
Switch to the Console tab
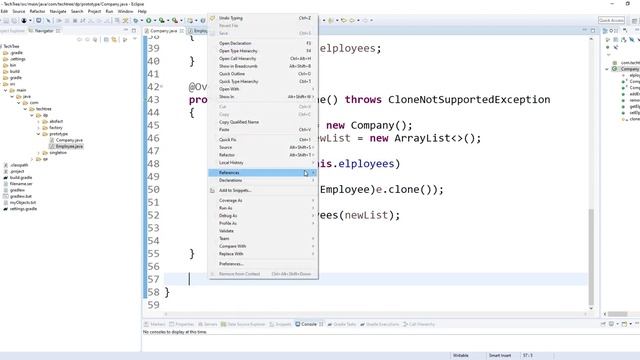[309, 324]
